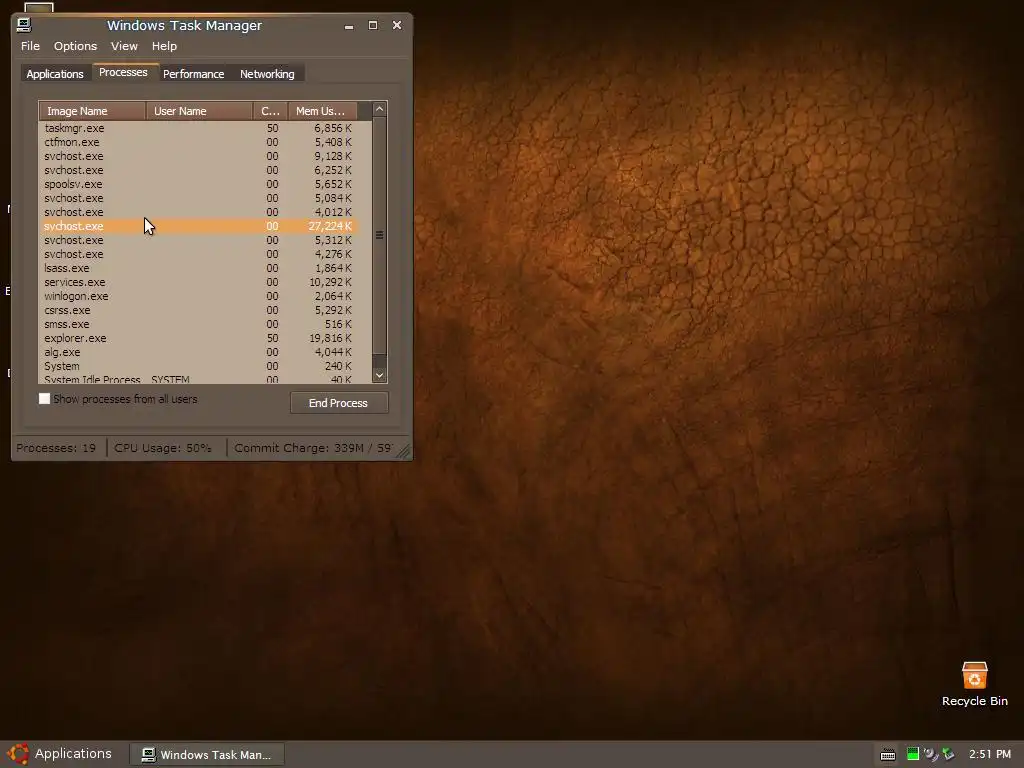
Task: Select svchost.exe row using 9,128 K
Action: click(198, 156)
